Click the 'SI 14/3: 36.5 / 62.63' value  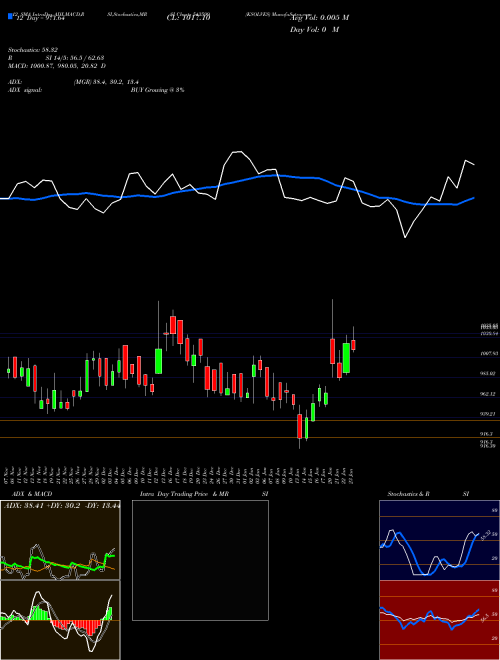(74, 58)
